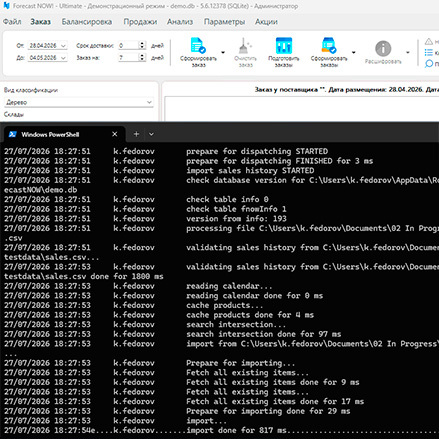
Task: Open the От date picker dropdown
Action: (x=63, y=45)
